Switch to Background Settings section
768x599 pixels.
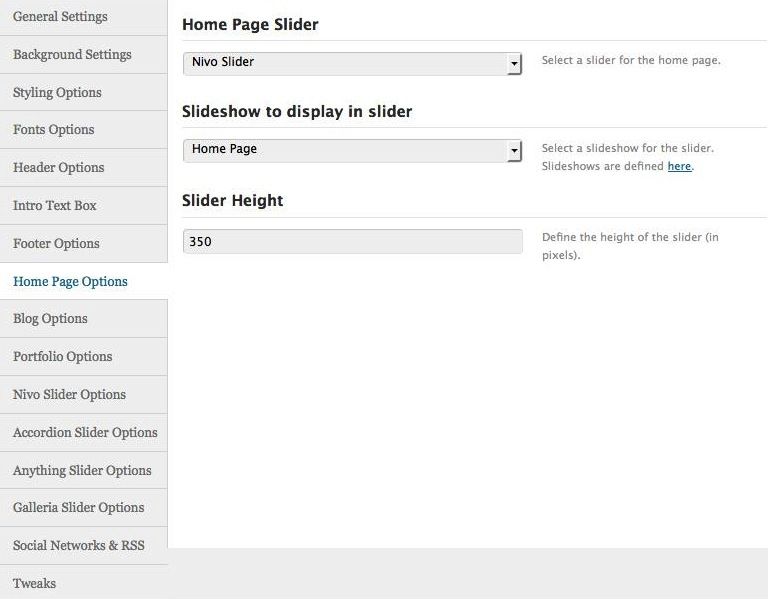tap(72, 54)
